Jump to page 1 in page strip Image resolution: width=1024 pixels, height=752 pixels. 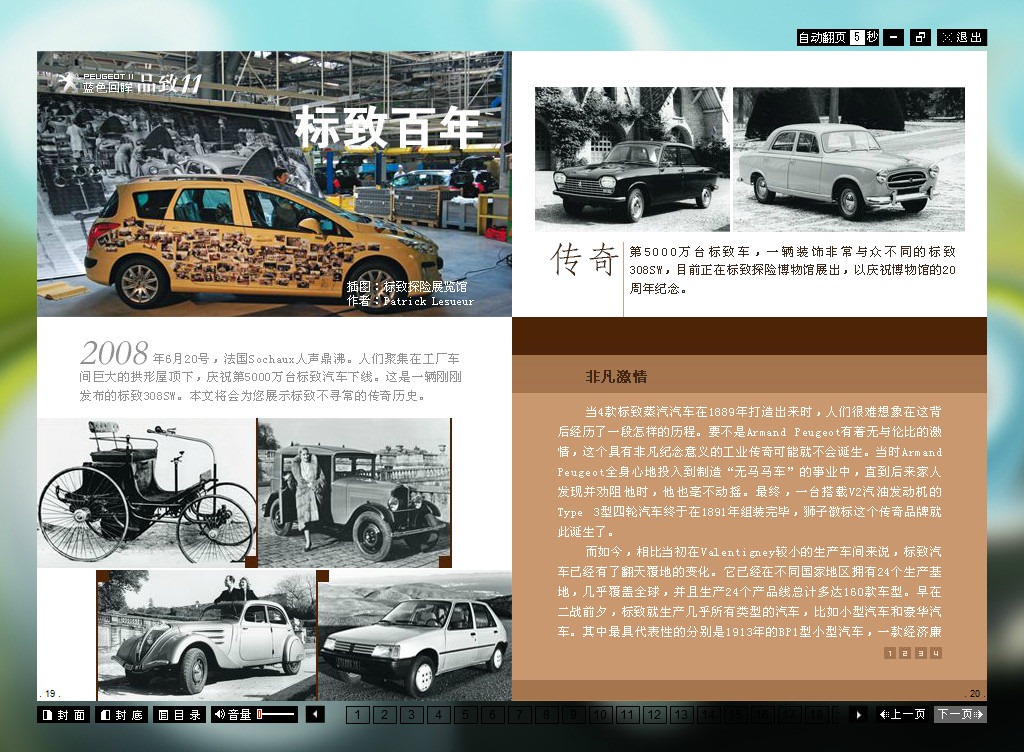click(x=357, y=715)
